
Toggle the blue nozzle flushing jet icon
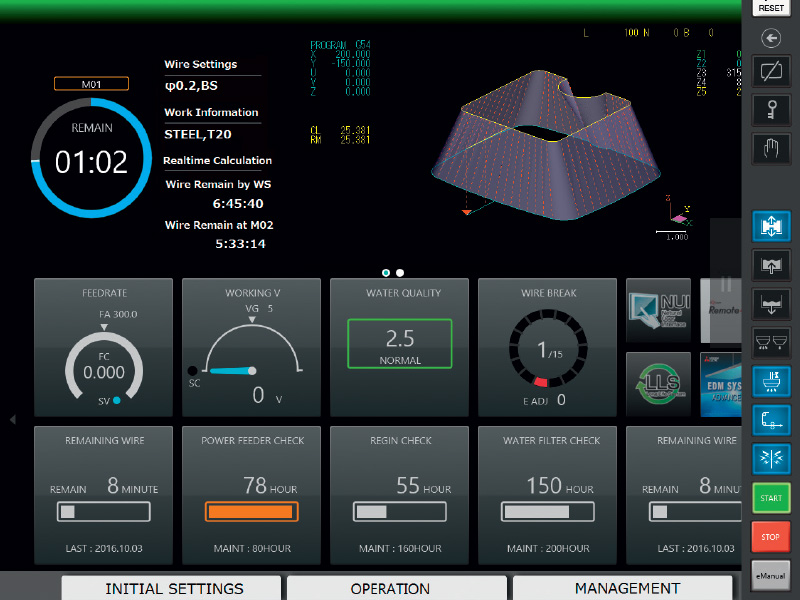(771, 381)
